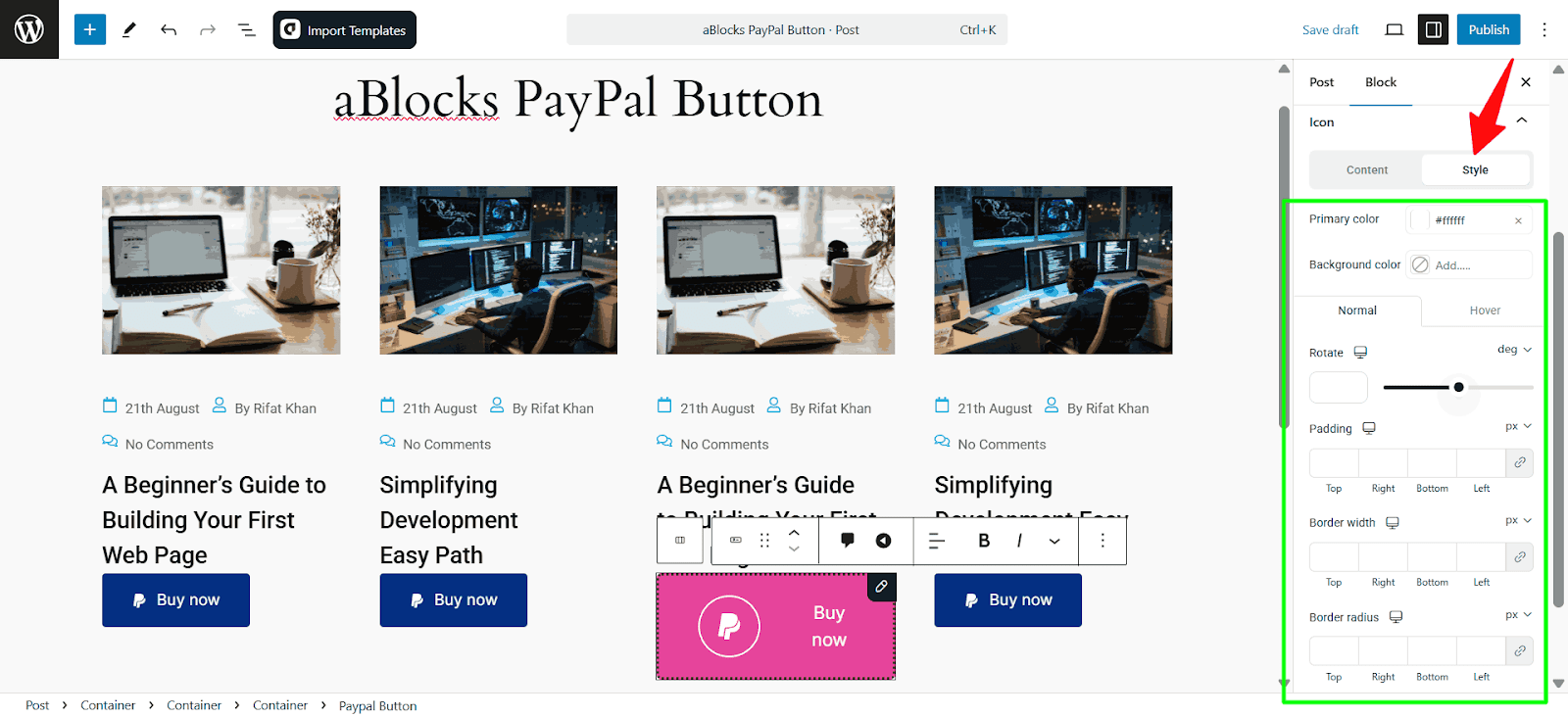Click the Import Templates button
Viewport: 1568px width, 717px height.
345,29
